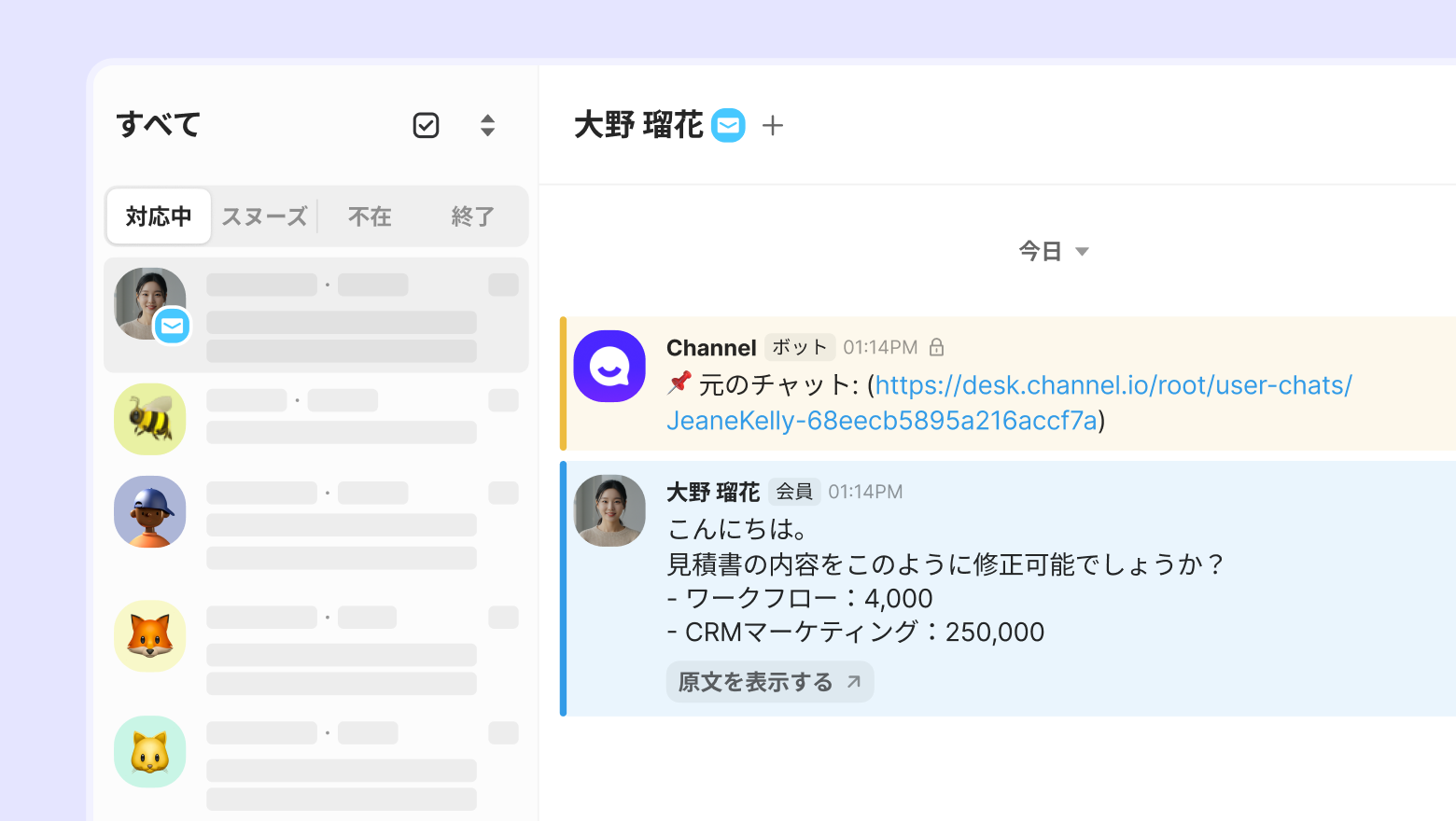Viewport: 1456px width, 821px height.
Task: Click the blue mail icon in chat header
Action: pos(728,125)
